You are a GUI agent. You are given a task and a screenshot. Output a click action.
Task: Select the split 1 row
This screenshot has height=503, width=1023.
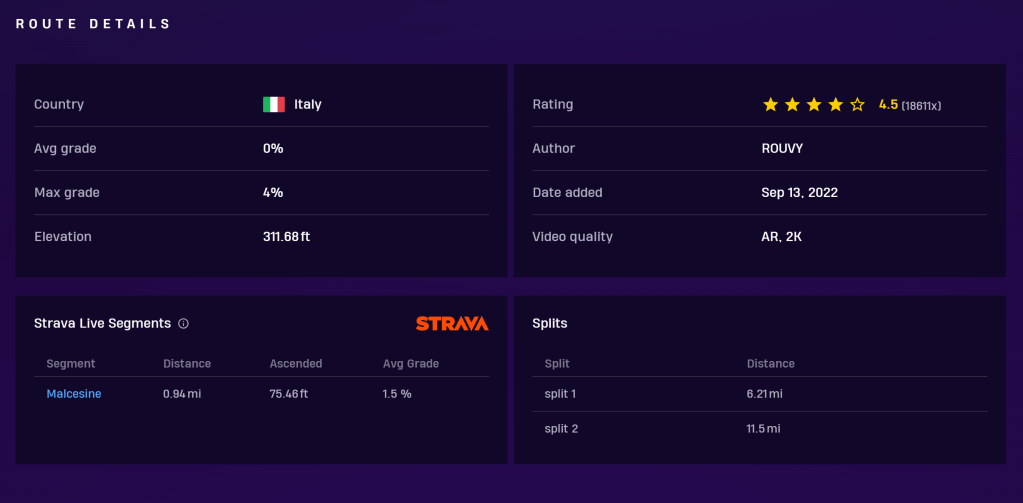750,394
